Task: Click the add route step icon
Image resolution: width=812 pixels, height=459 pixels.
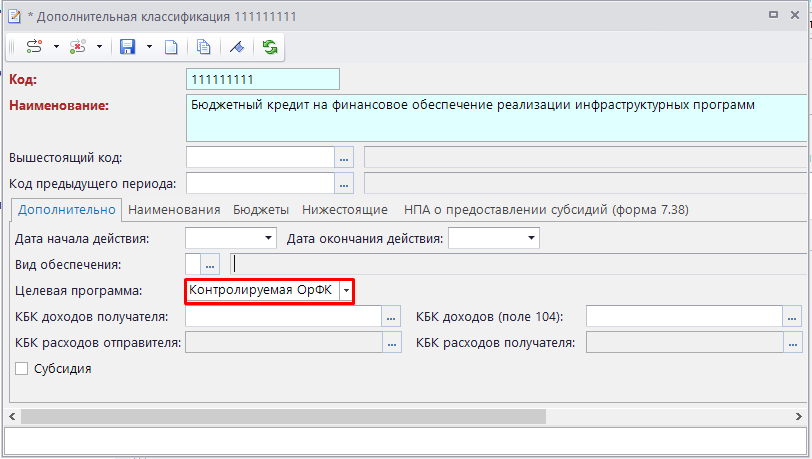Action: point(34,47)
